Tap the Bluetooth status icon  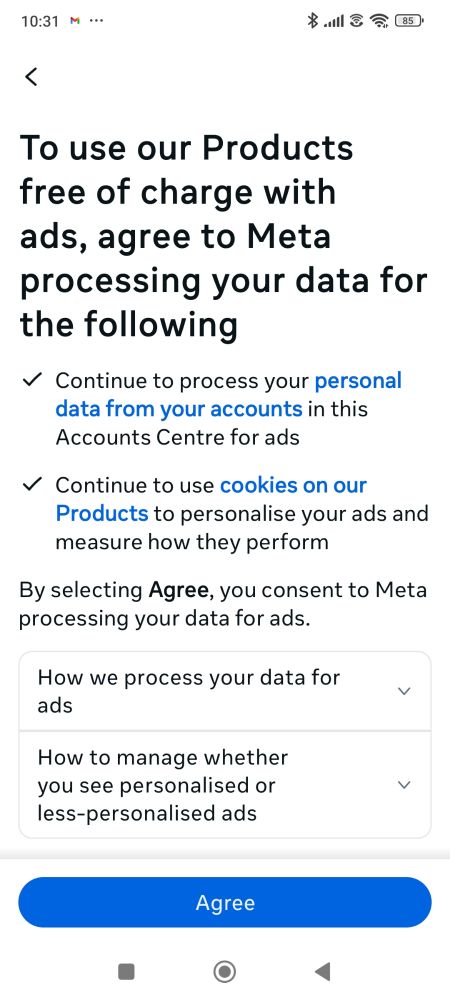pyautogui.click(x=312, y=21)
